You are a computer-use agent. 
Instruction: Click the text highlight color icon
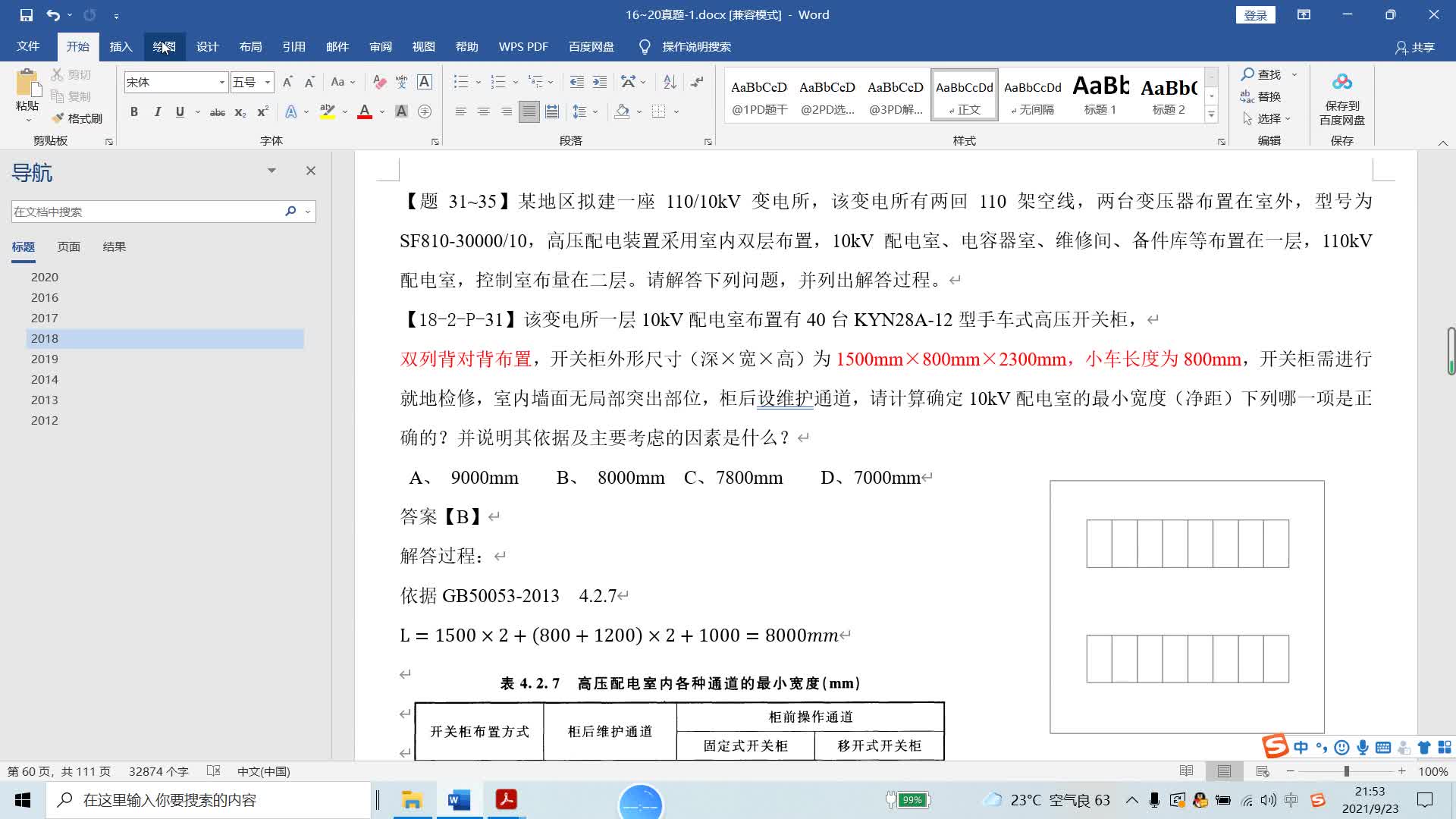point(327,111)
